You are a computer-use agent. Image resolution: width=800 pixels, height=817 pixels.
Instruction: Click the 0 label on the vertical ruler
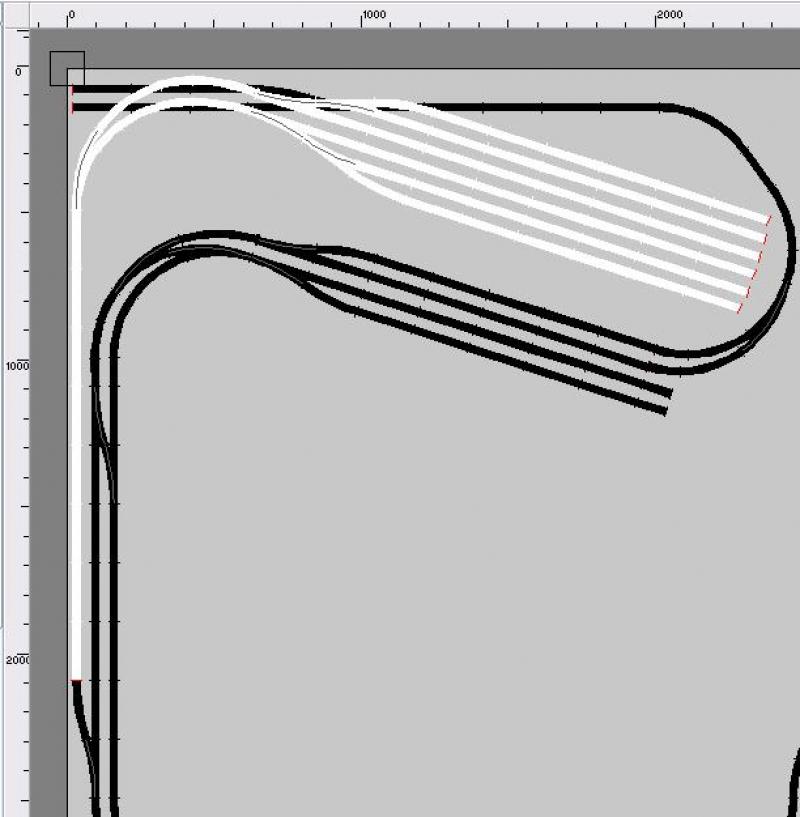(x=18, y=72)
